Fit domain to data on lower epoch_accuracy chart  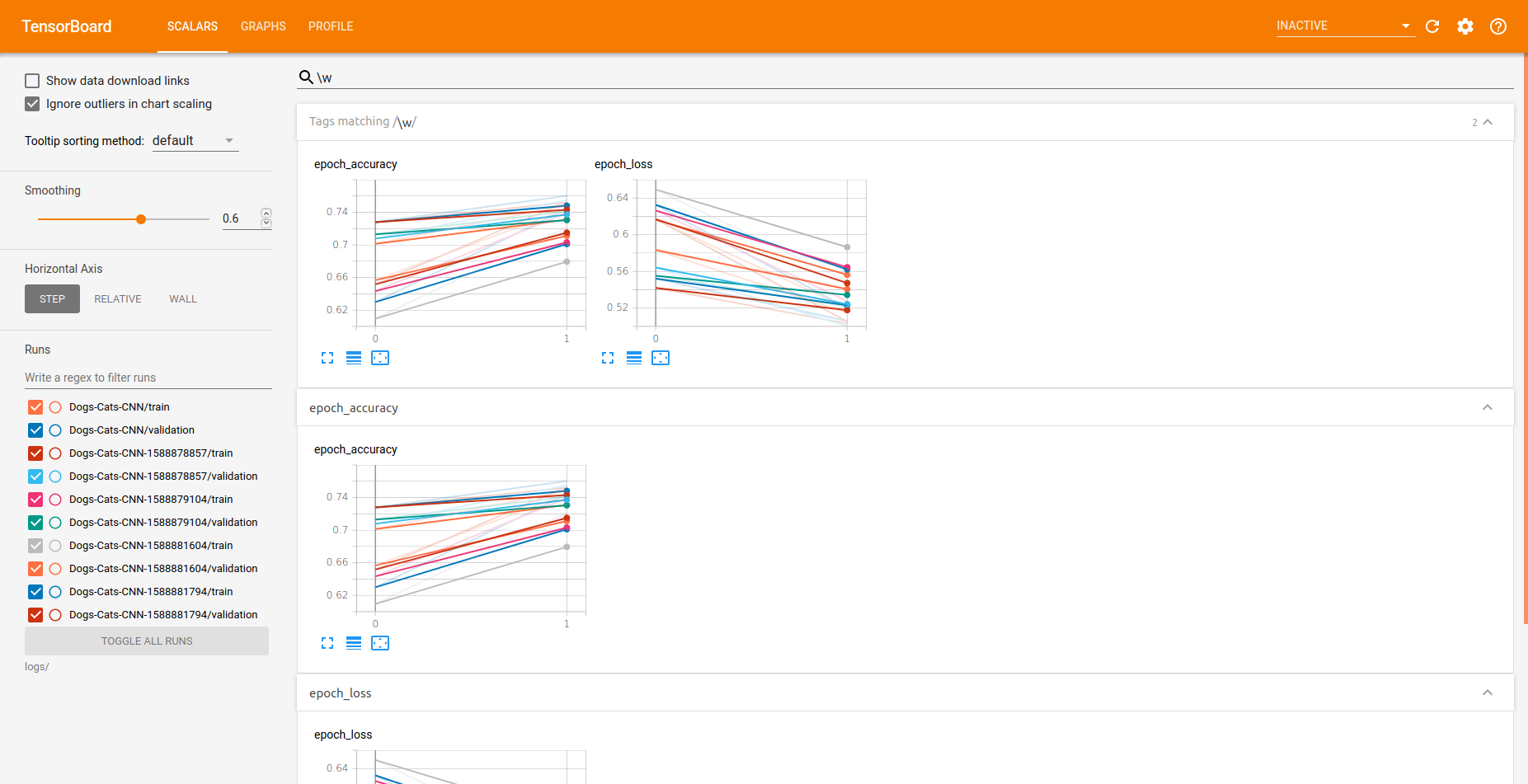(380, 643)
